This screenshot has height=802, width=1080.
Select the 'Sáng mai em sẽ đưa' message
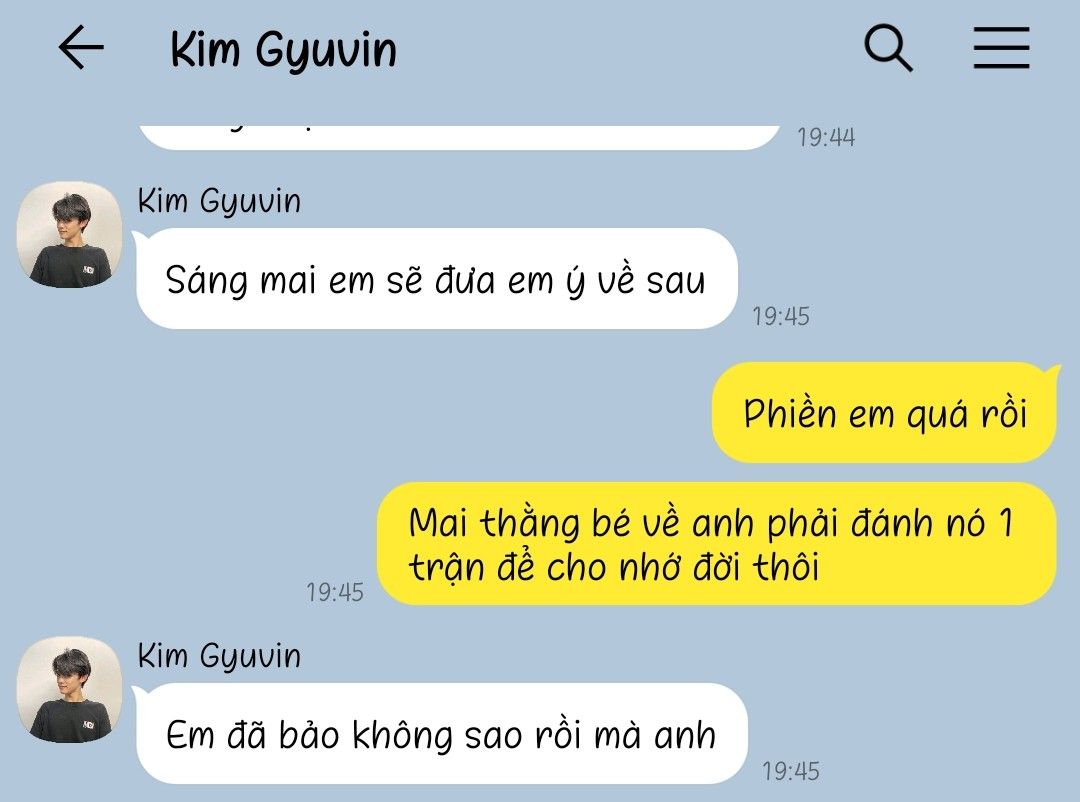pyautogui.click(x=436, y=278)
